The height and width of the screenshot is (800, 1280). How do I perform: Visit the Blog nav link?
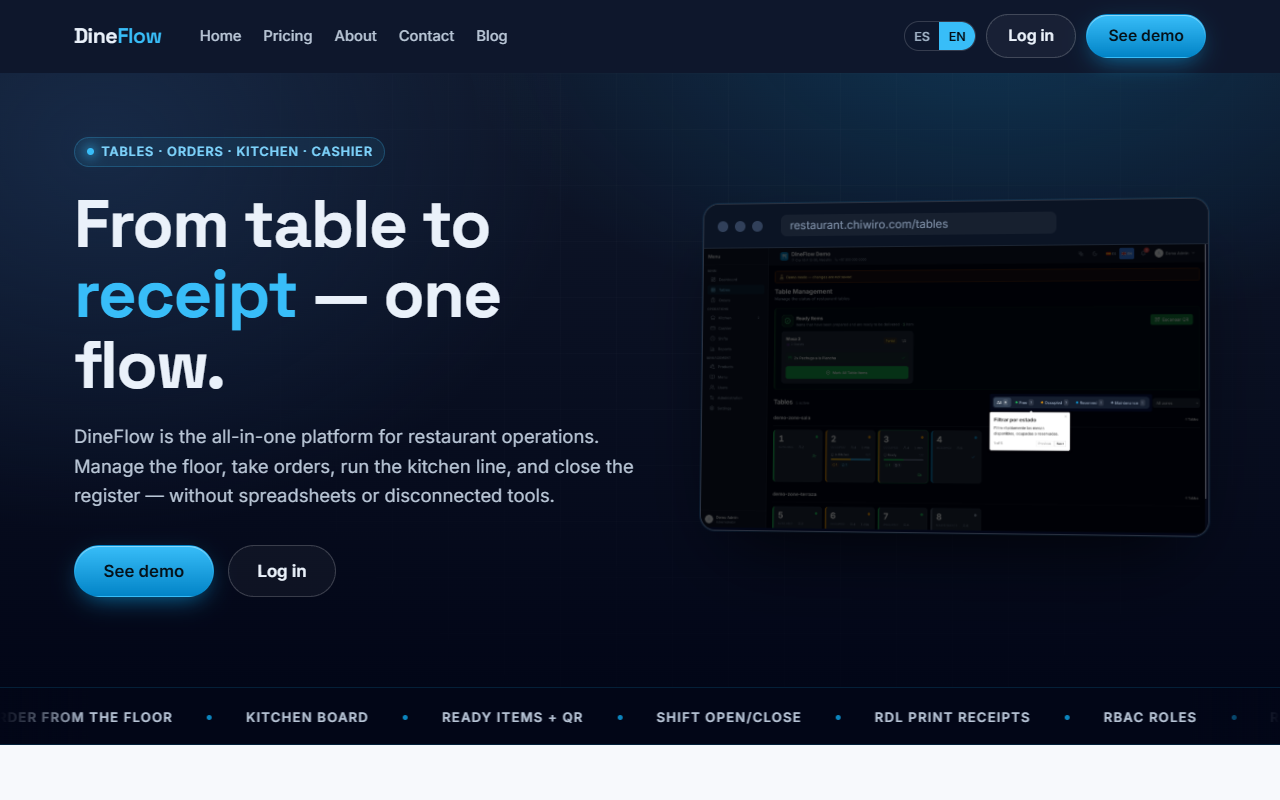click(x=492, y=36)
